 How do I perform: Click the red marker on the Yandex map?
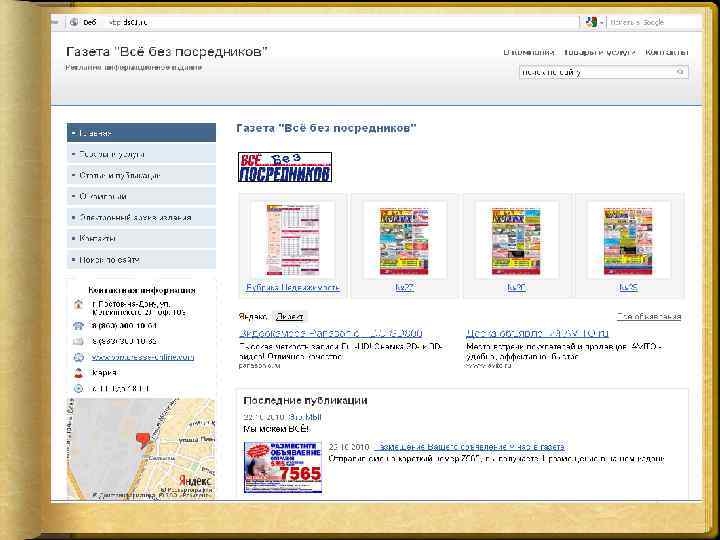click(143, 440)
